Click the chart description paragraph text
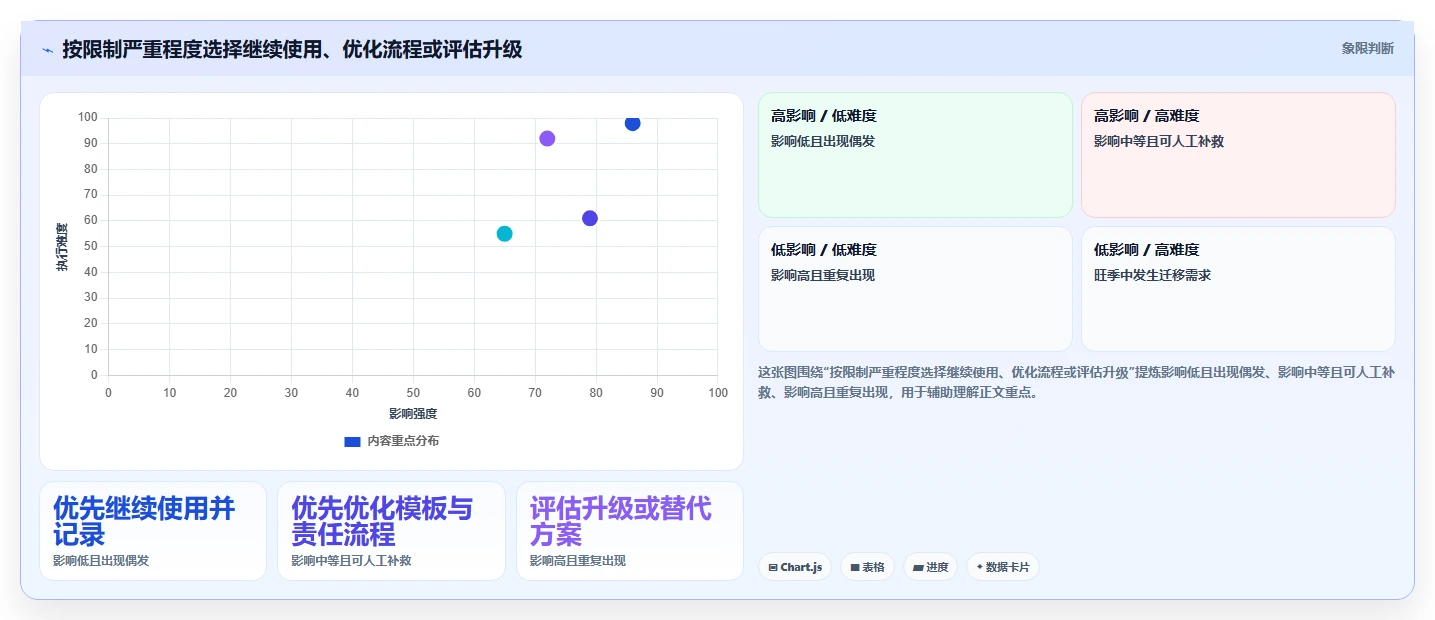This screenshot has height=620, width=1435. 1076,382
